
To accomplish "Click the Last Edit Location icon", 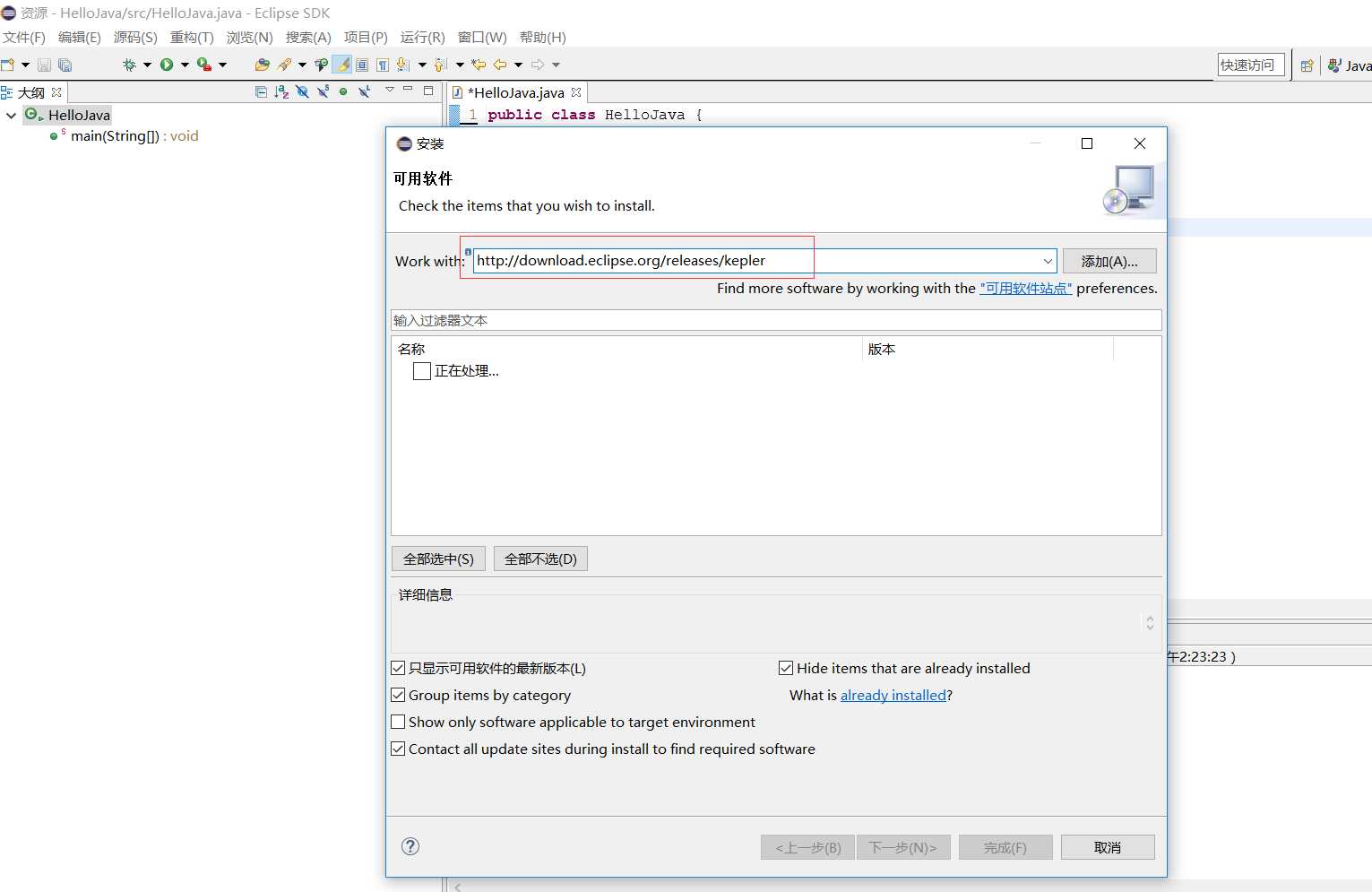I will [479, 65].
